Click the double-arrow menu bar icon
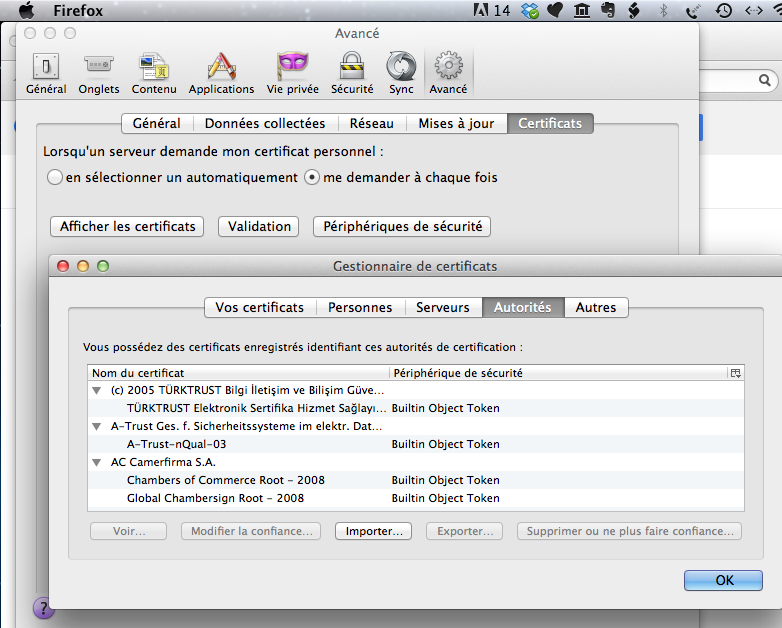 coord(754,10)
